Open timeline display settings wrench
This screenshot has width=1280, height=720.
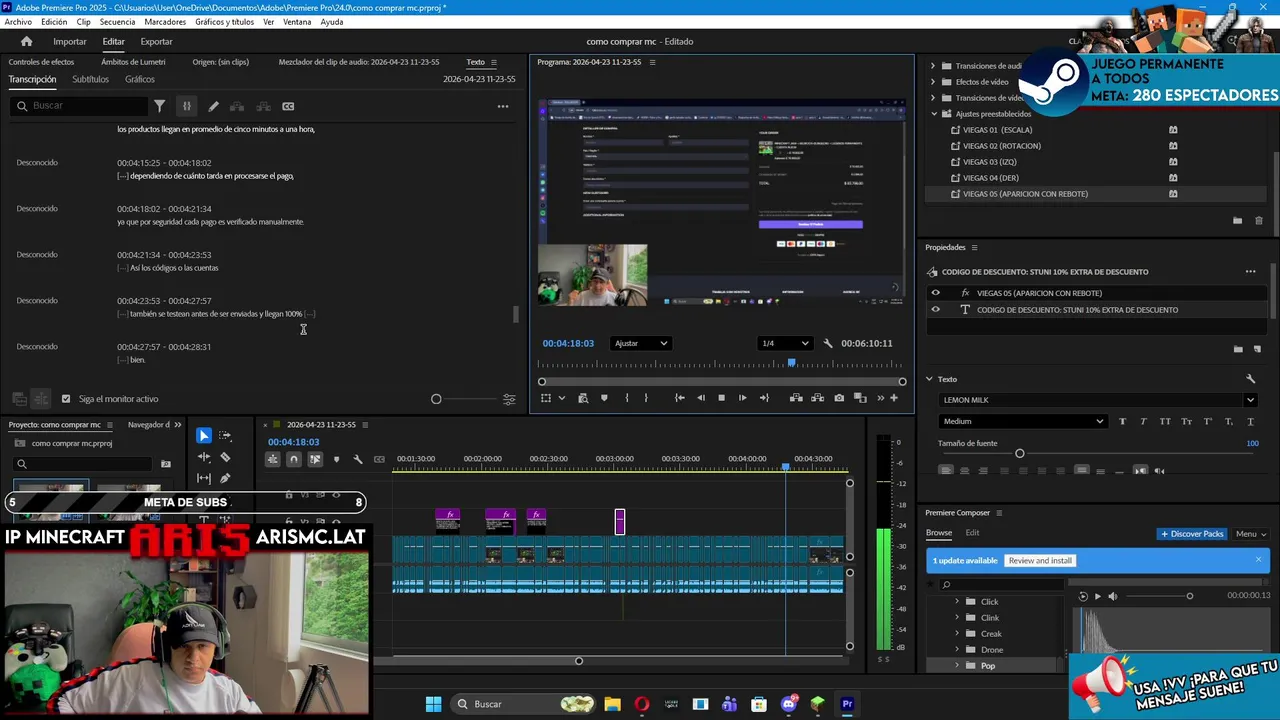point(358,459)
